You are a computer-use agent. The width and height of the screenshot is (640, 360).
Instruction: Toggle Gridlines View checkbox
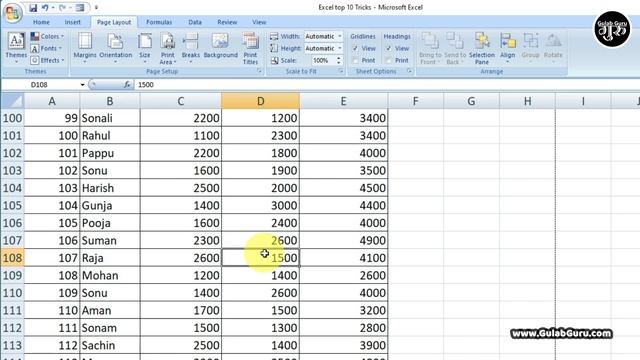coord(355,48)
